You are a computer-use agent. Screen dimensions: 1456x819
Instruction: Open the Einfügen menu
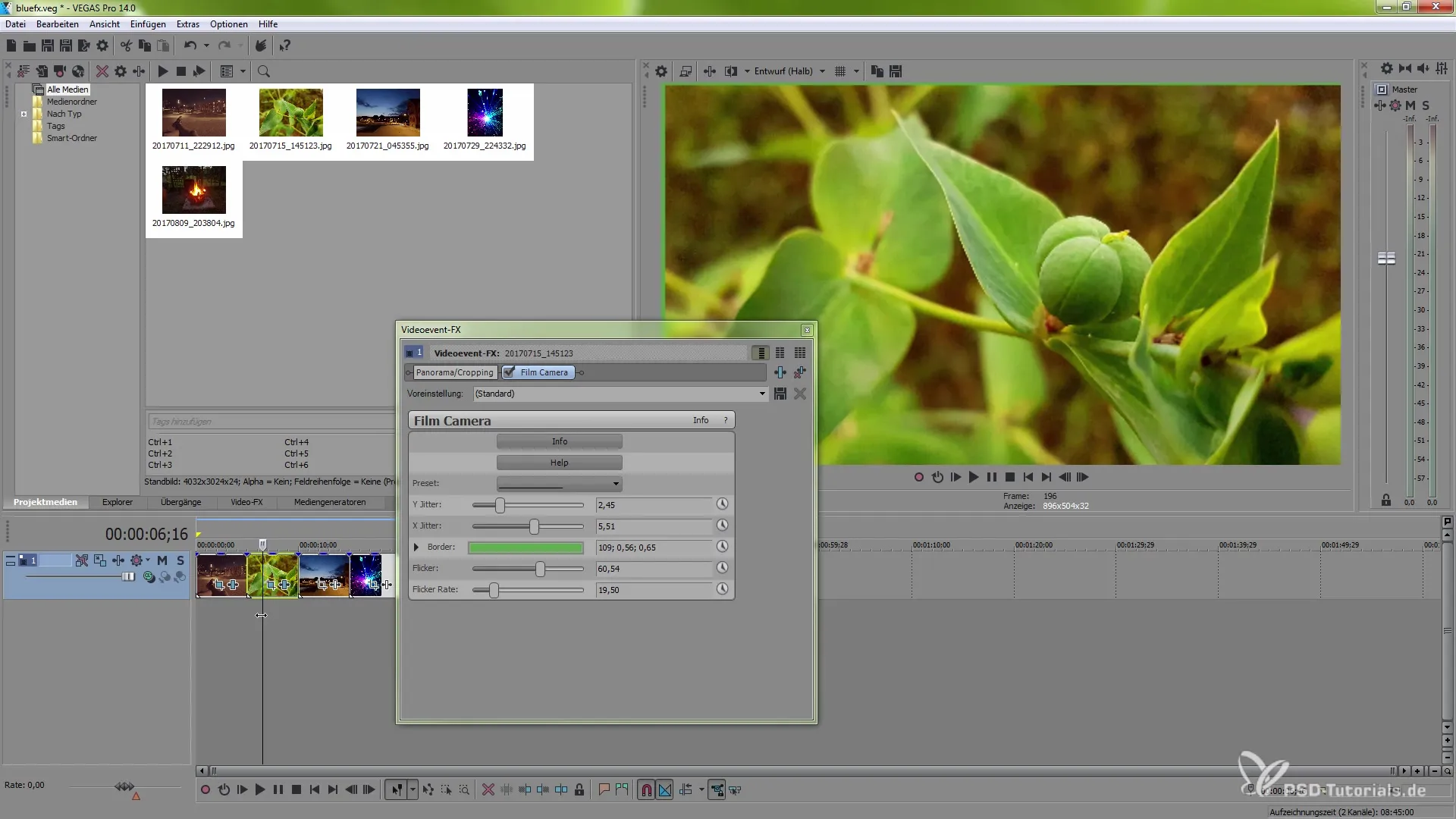point(148,24)
